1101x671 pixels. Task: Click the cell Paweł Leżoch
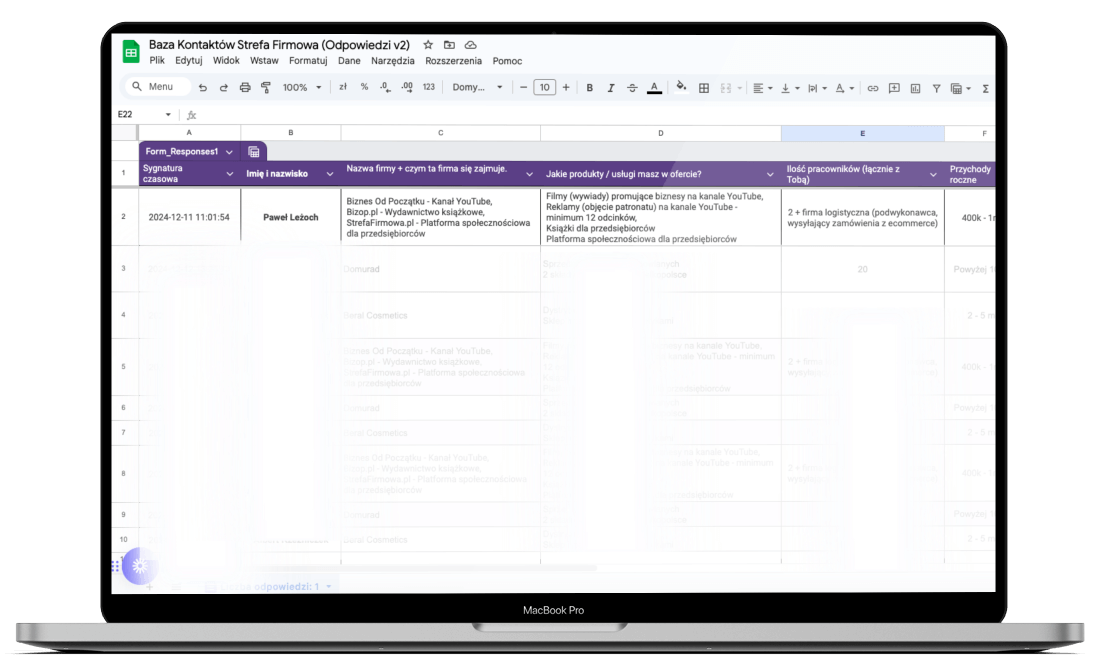291,218
